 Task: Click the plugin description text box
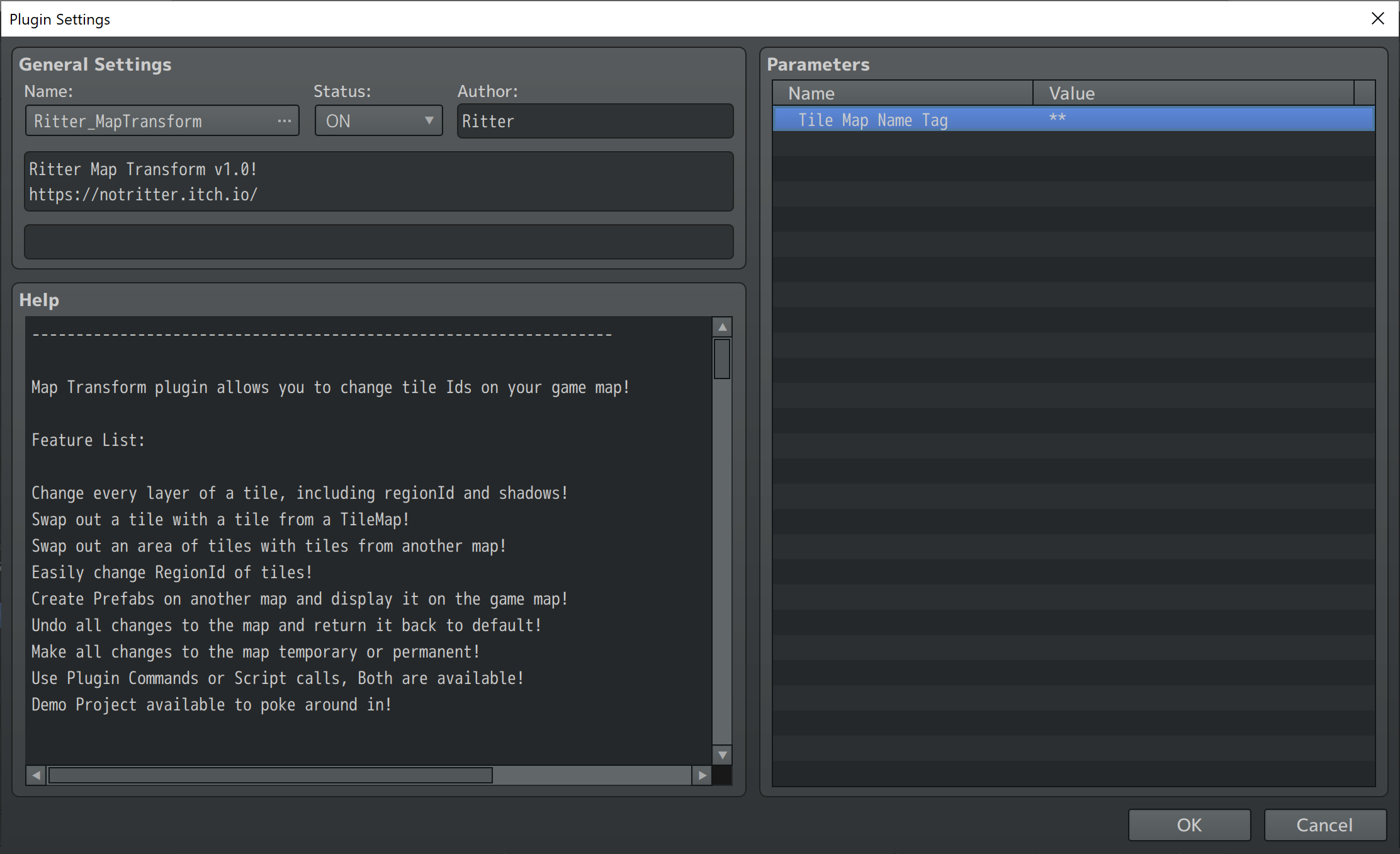[x=379, y=181]
